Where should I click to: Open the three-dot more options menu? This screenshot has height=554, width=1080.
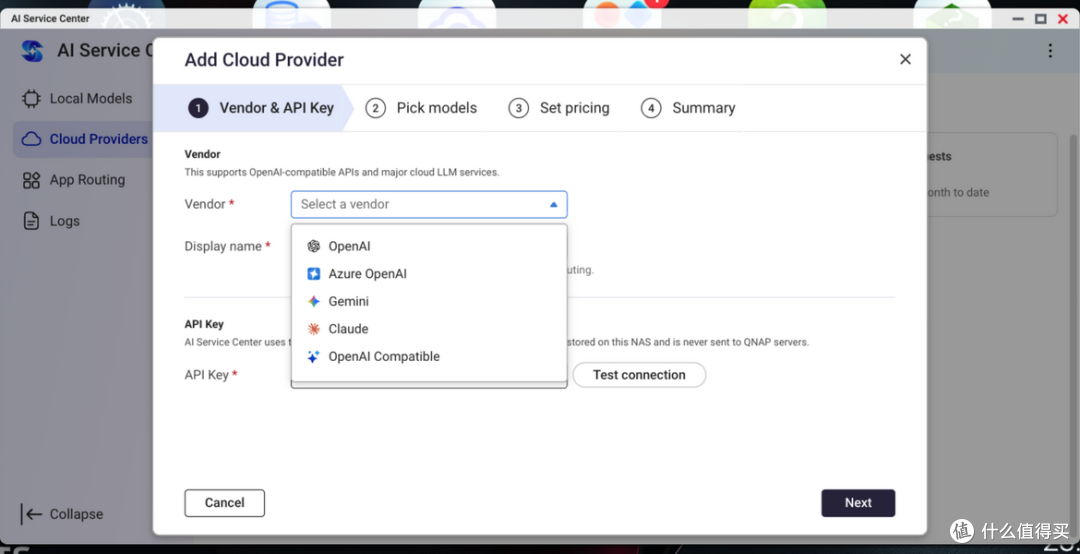1050,50
